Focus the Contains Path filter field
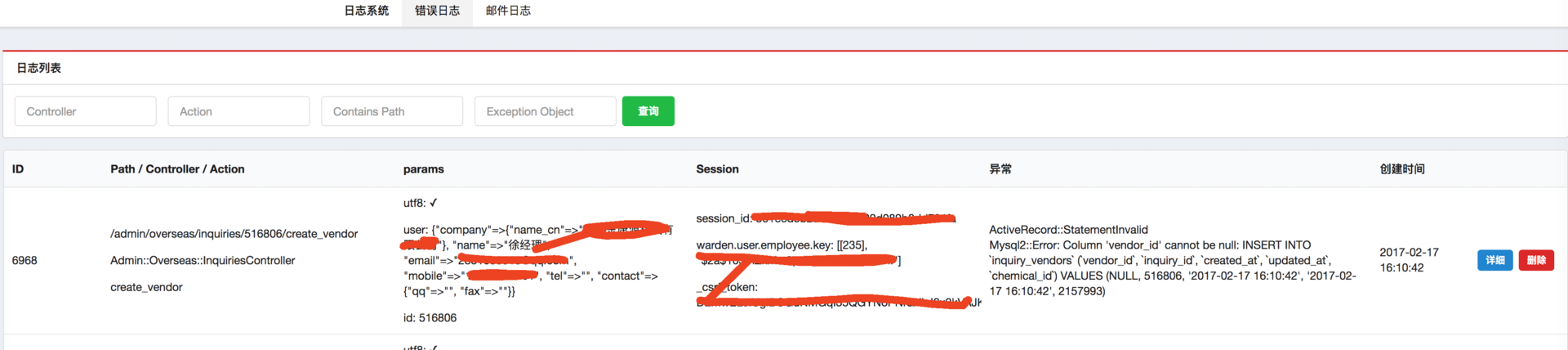This screenshot has width=1568, height=350. click(x=392, y=111)
